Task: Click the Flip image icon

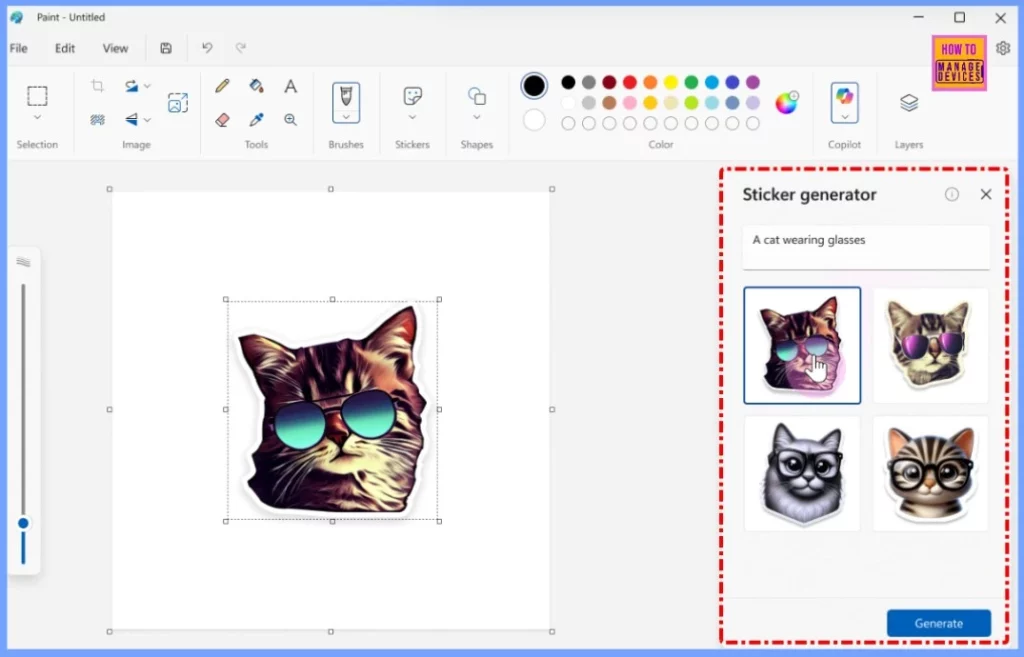Action: click(131, 120)
